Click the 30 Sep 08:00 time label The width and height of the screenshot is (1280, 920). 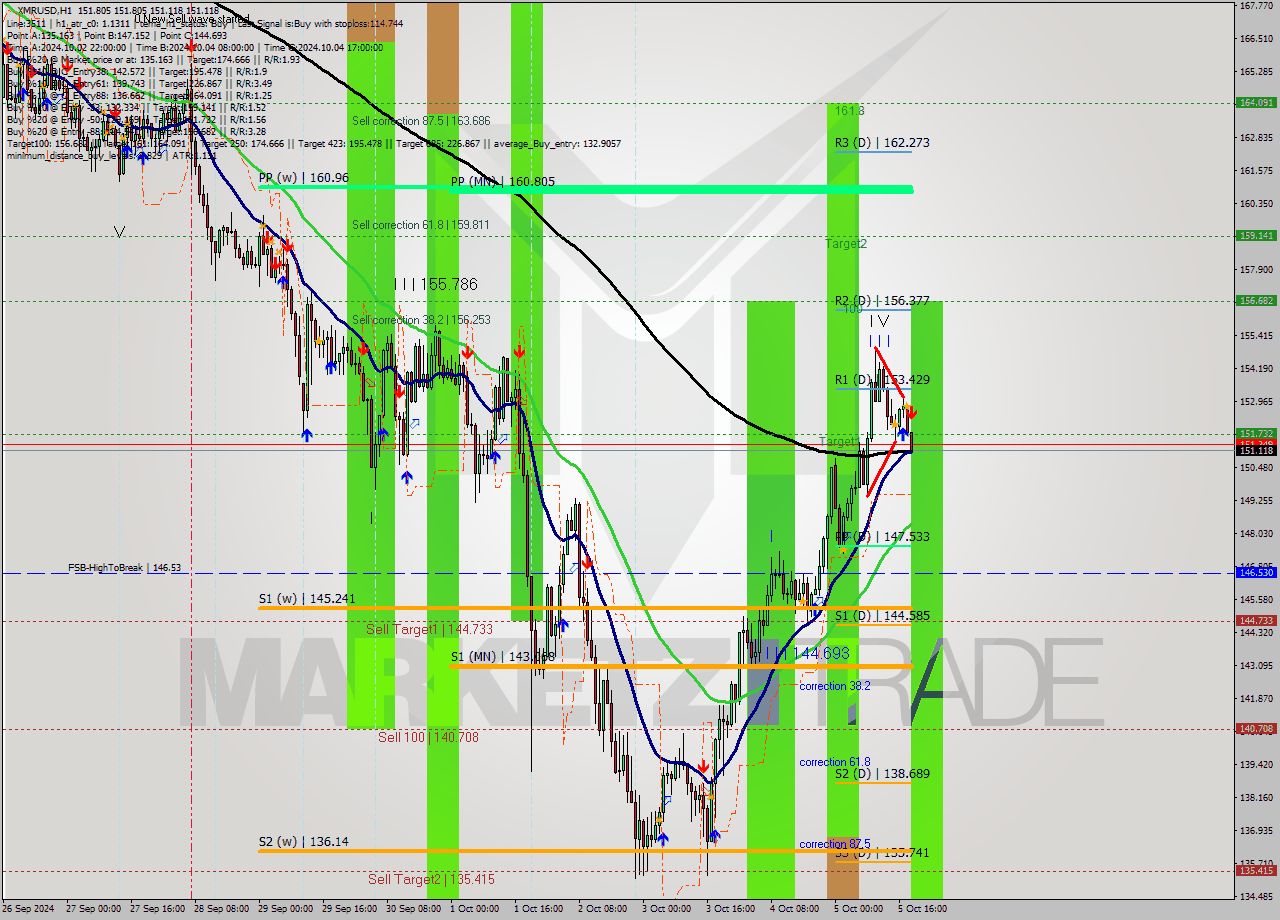[x=411, y=909]
